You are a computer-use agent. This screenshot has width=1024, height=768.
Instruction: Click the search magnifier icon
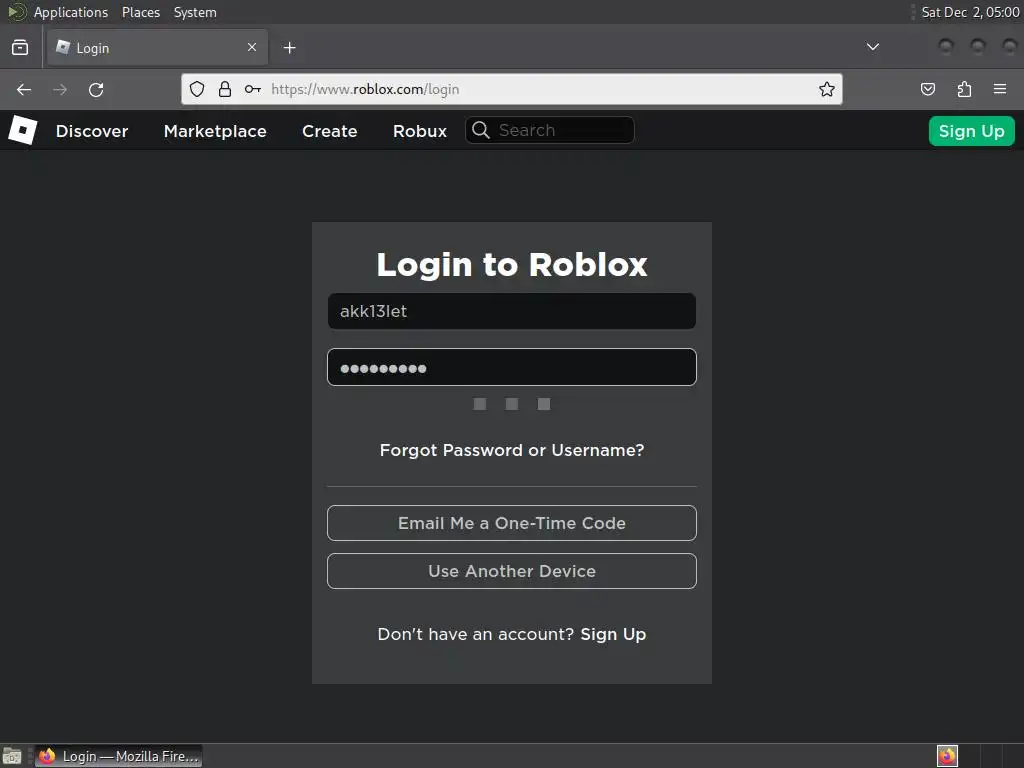click(x=481, y=130)
